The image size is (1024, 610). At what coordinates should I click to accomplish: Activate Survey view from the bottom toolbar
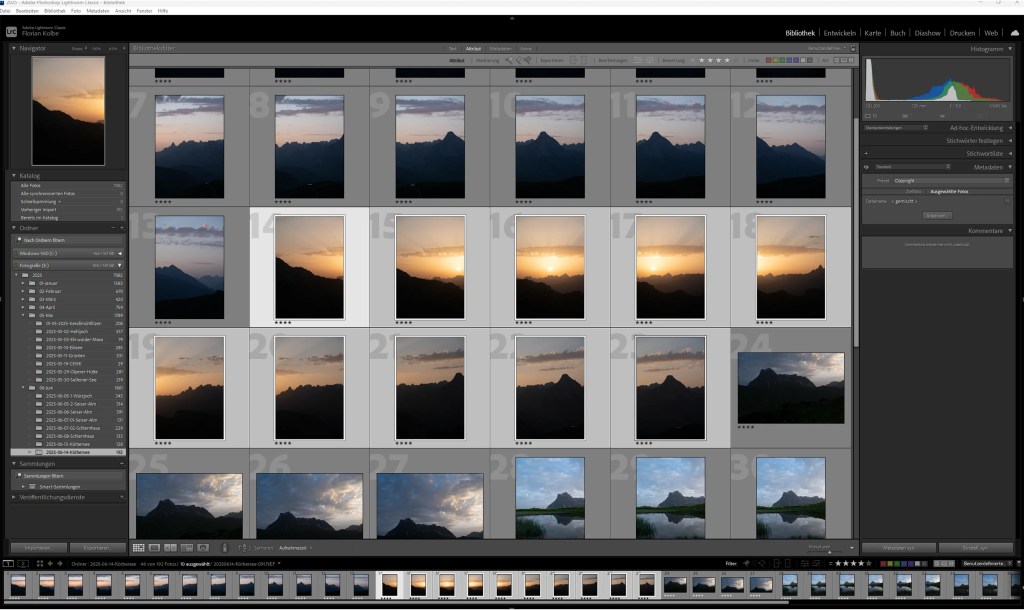188,547
